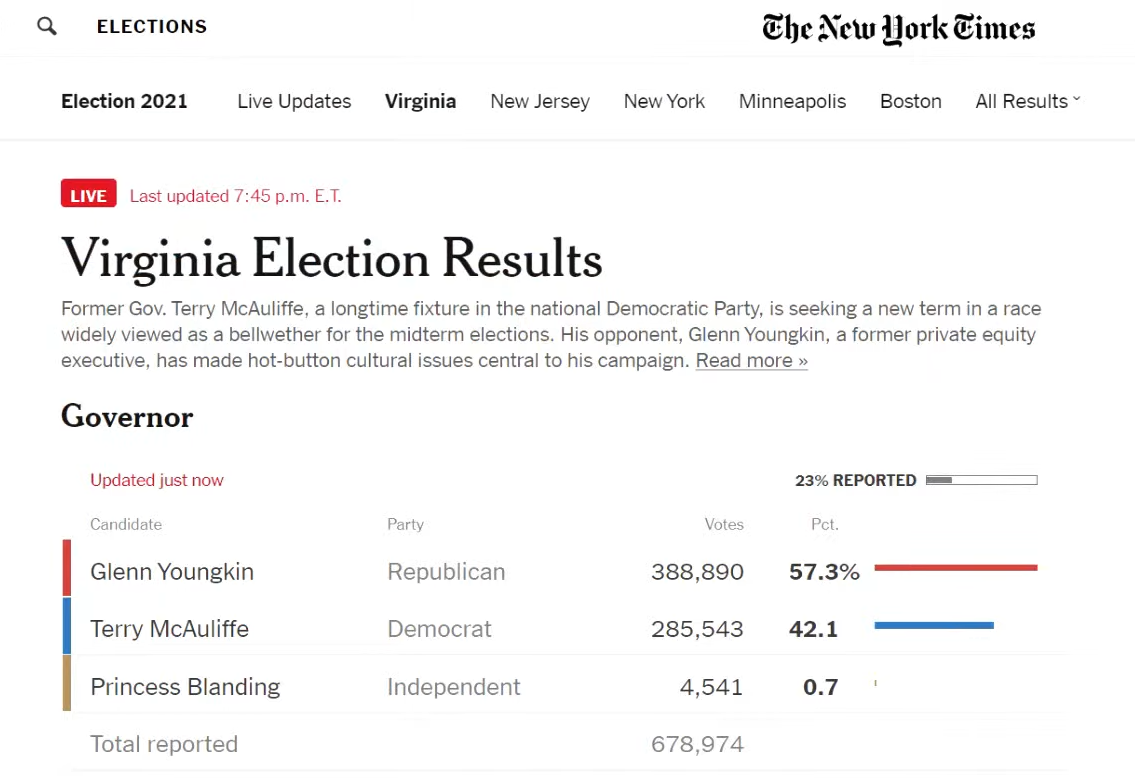Switch to Live Updates tab
This screenshot has width=1135, height=778.
click(294, 101)
